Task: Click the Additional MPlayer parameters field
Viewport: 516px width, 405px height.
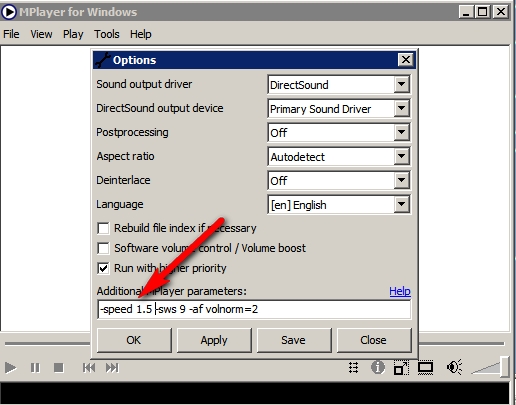Action: (x=254, y=309)
